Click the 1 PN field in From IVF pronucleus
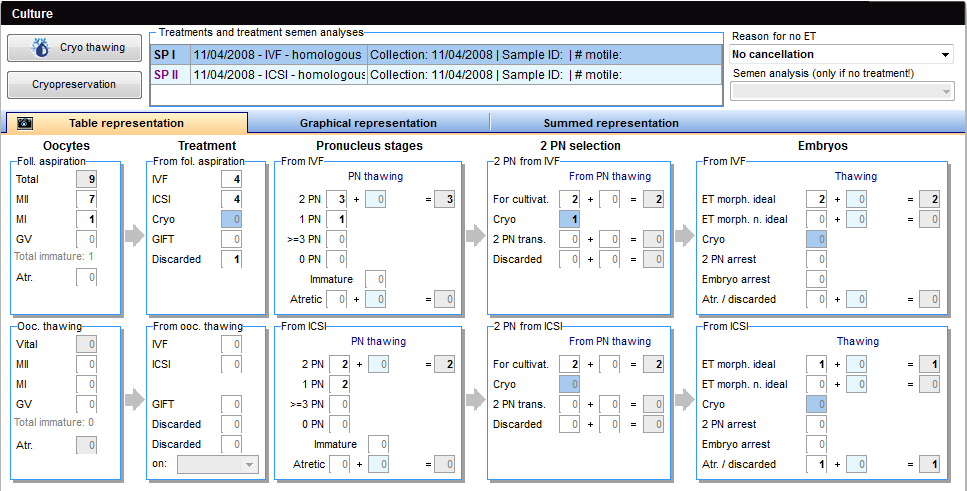Screen dimensions: 967x491 coord(339,219)
